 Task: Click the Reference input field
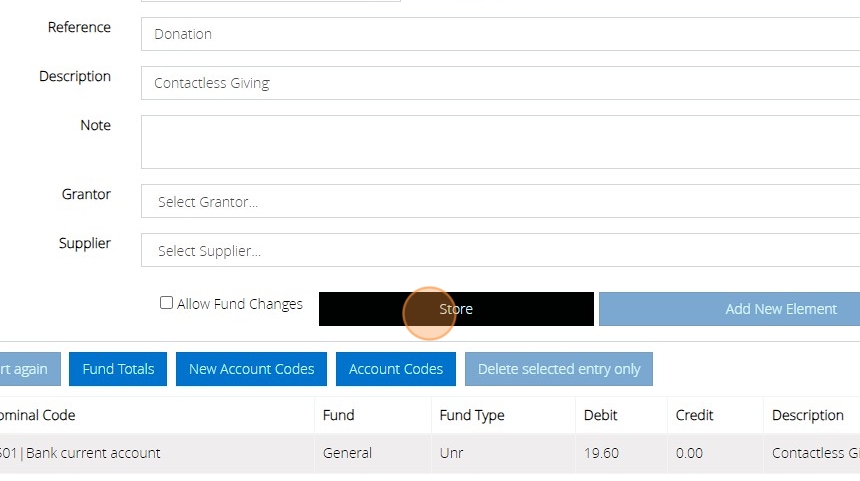(500, 34)
